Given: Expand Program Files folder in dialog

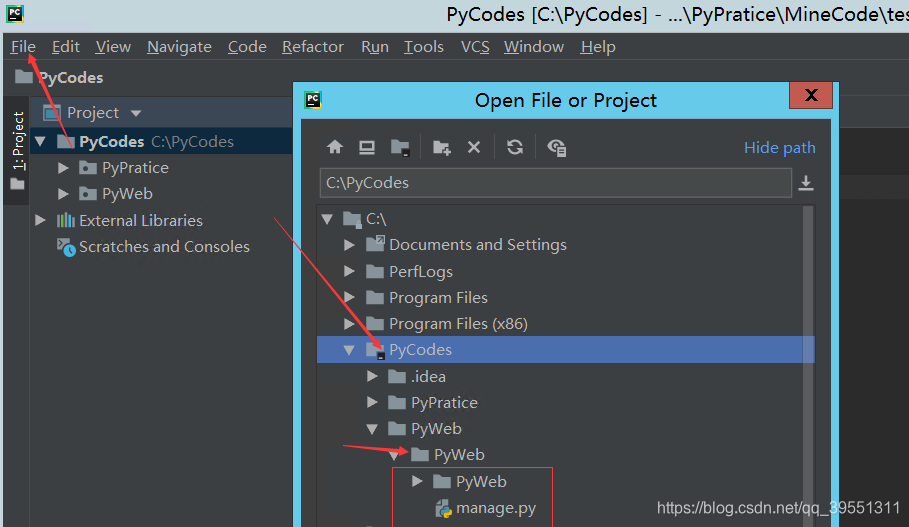Looking at the screenshot, I should coord(349,297).
